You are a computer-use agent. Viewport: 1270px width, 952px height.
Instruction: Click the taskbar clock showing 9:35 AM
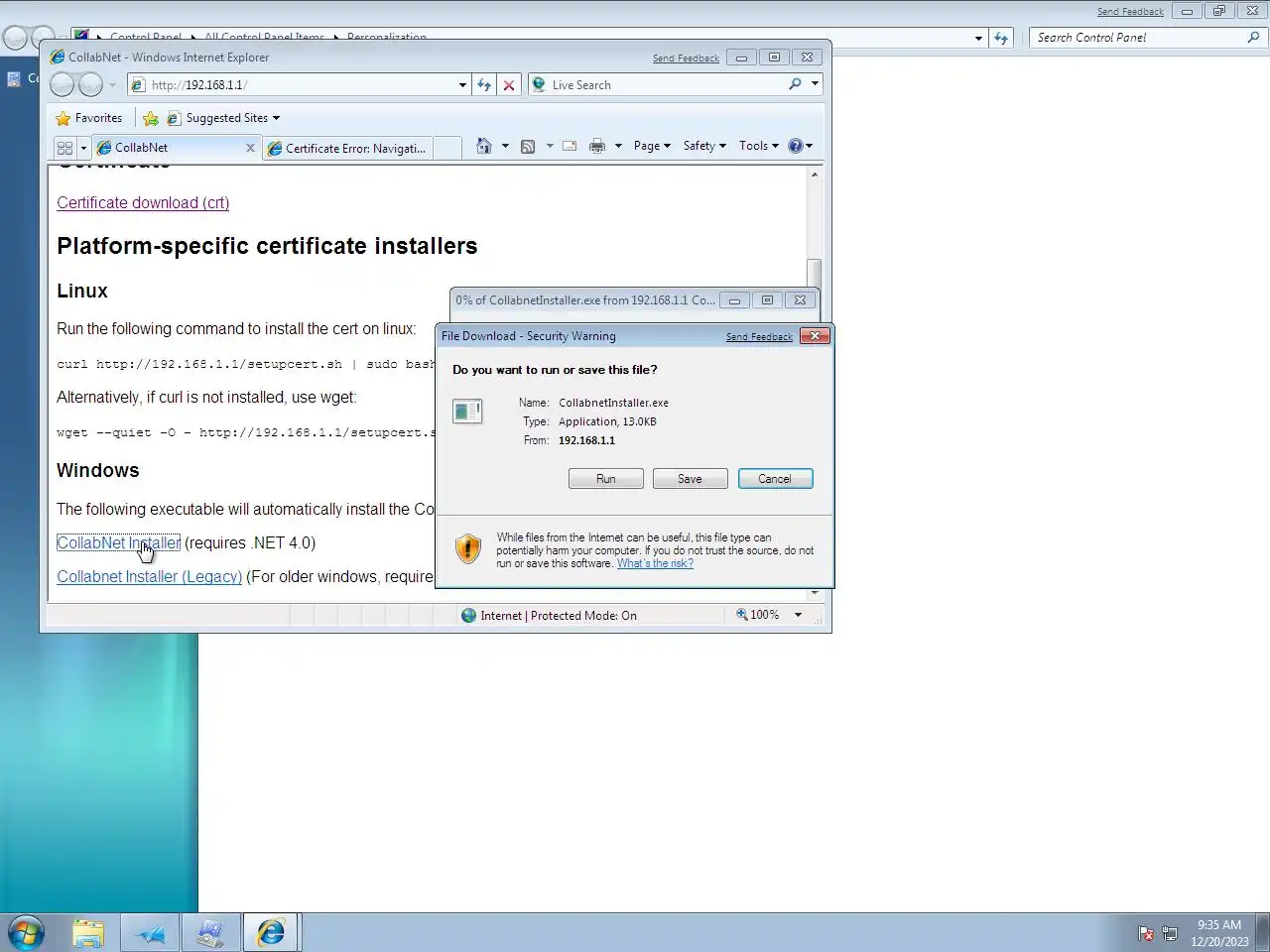click(x=1219, y=933)
